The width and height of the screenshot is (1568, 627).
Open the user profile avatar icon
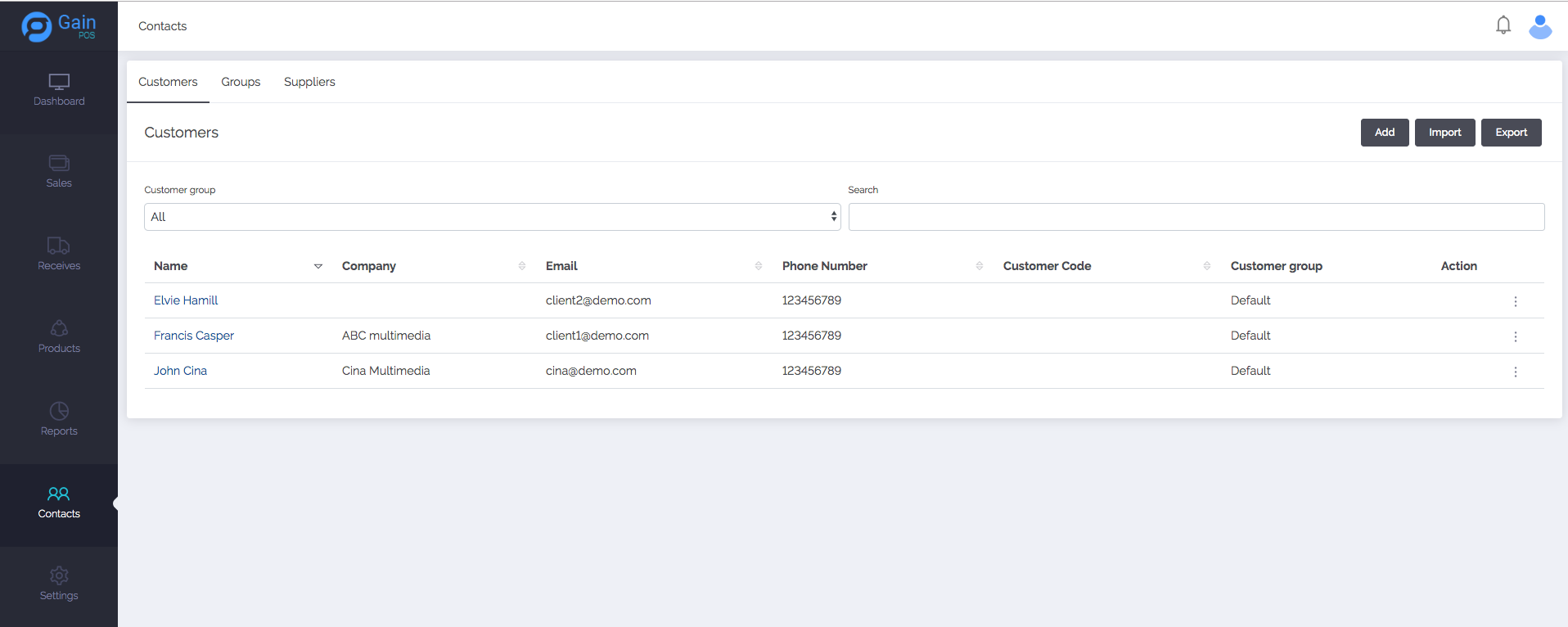click(x=1539, y=26)
